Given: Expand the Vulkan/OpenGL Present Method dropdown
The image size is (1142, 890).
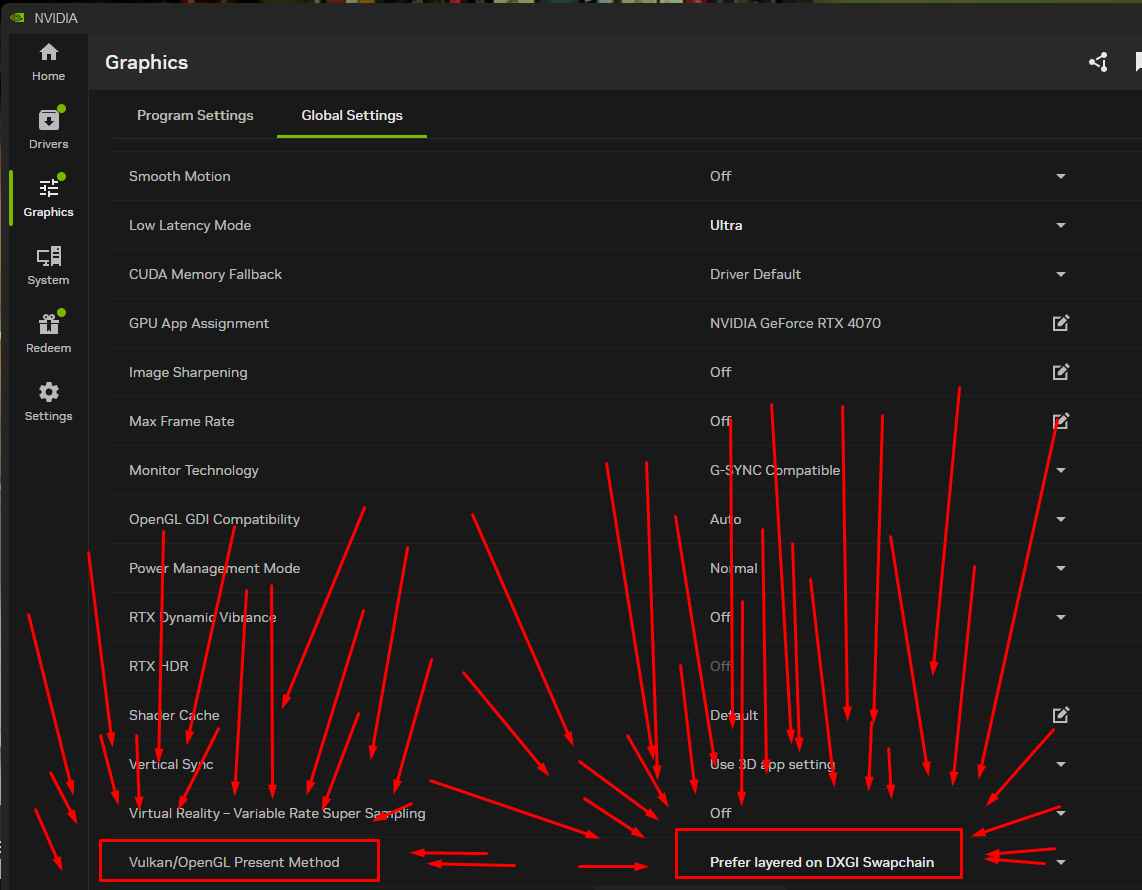Looking at the screenshot, I should click(x=1060, y=862).
